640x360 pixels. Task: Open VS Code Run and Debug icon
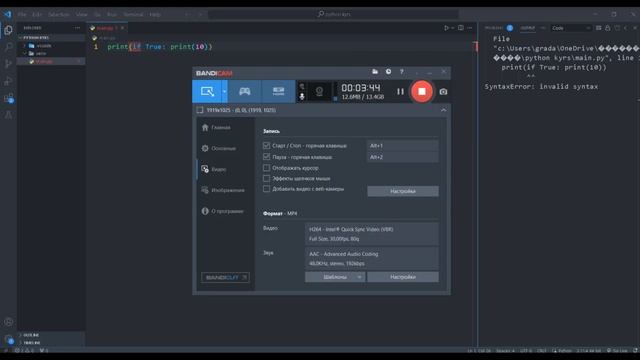click(8, 81)
